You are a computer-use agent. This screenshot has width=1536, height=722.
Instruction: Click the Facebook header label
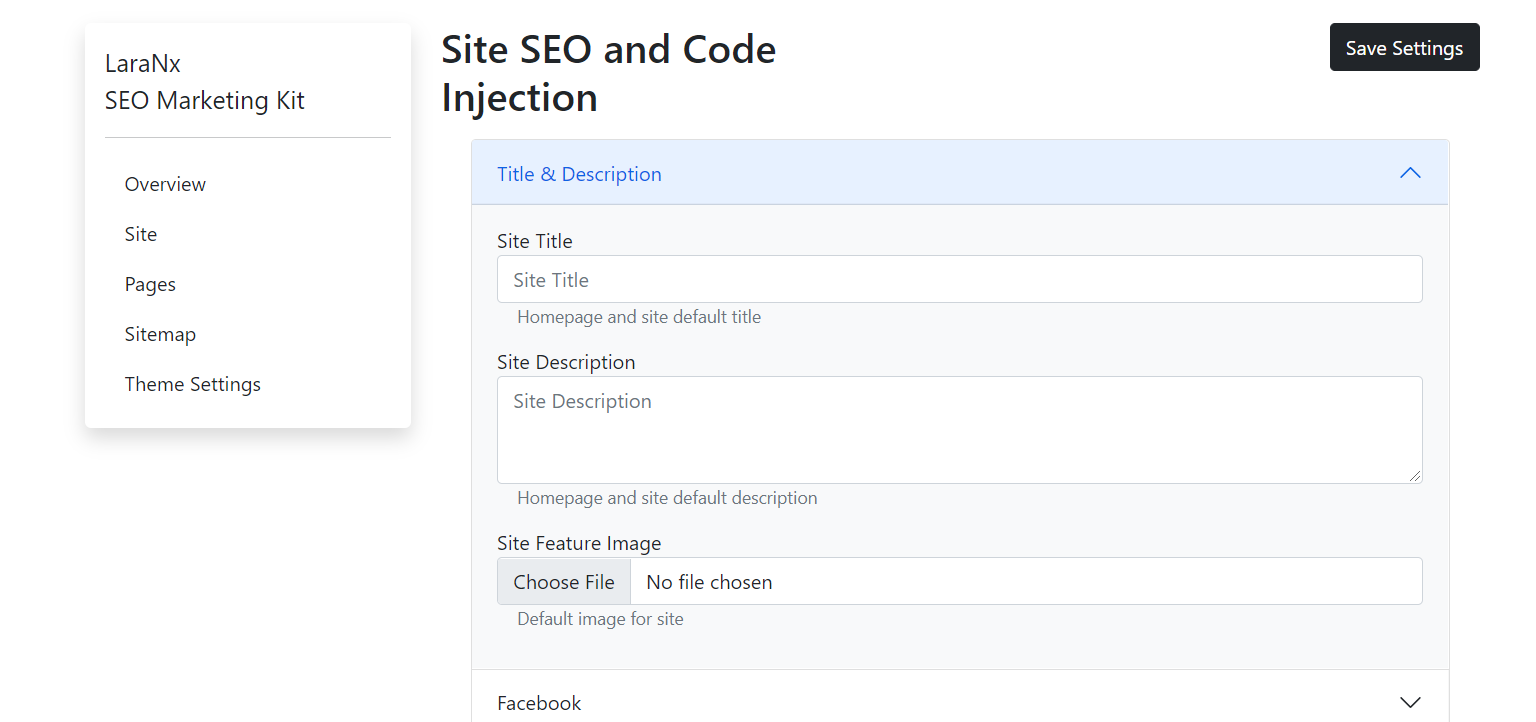tap(539, 702)
